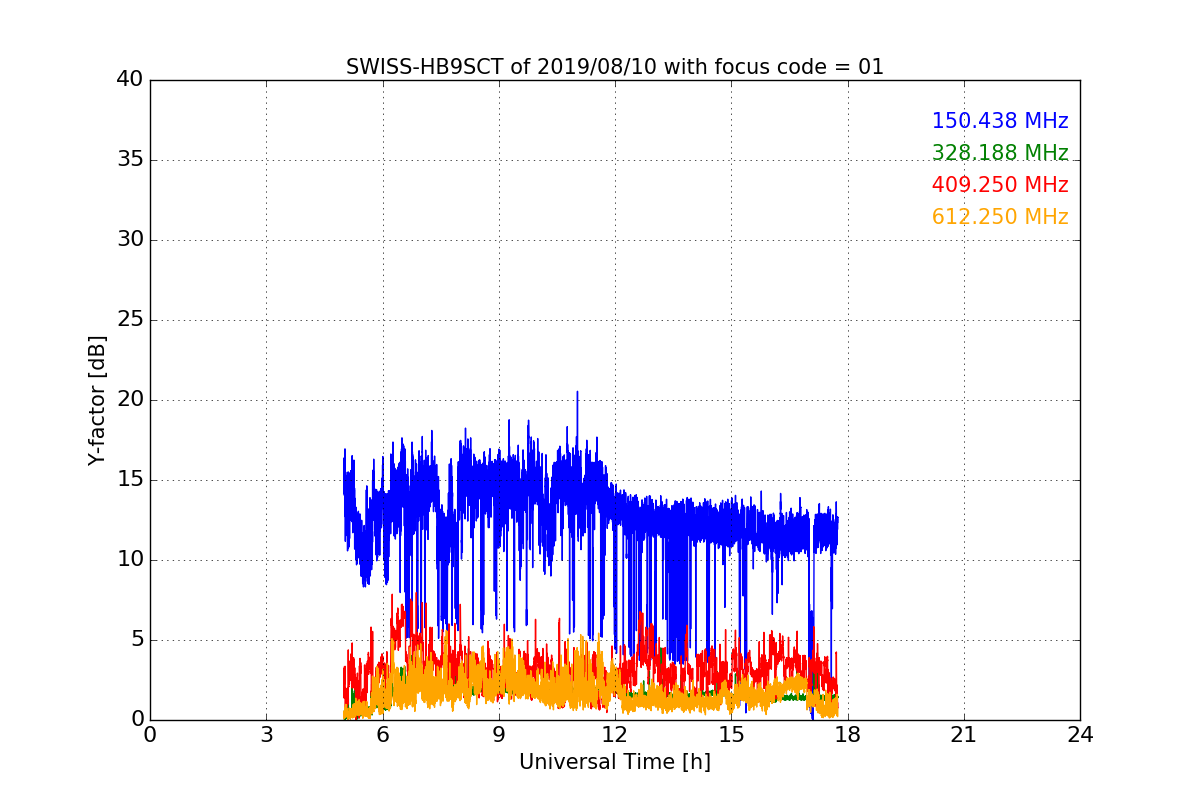Click the y-axis tick label 35
This screenshot has width=1200, height=800.
click(x=130, y=160)
